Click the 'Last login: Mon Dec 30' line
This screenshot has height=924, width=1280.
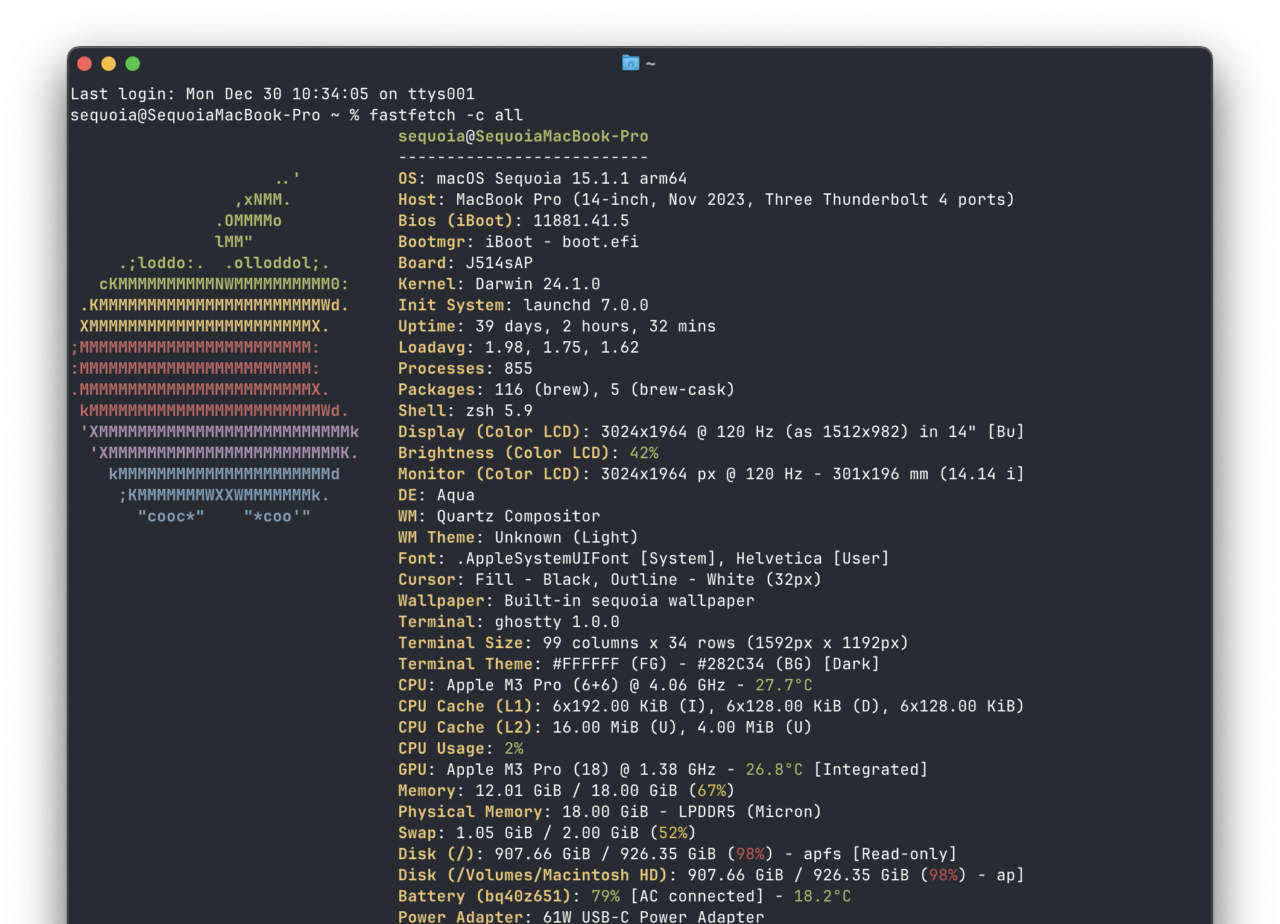point(273,94)
